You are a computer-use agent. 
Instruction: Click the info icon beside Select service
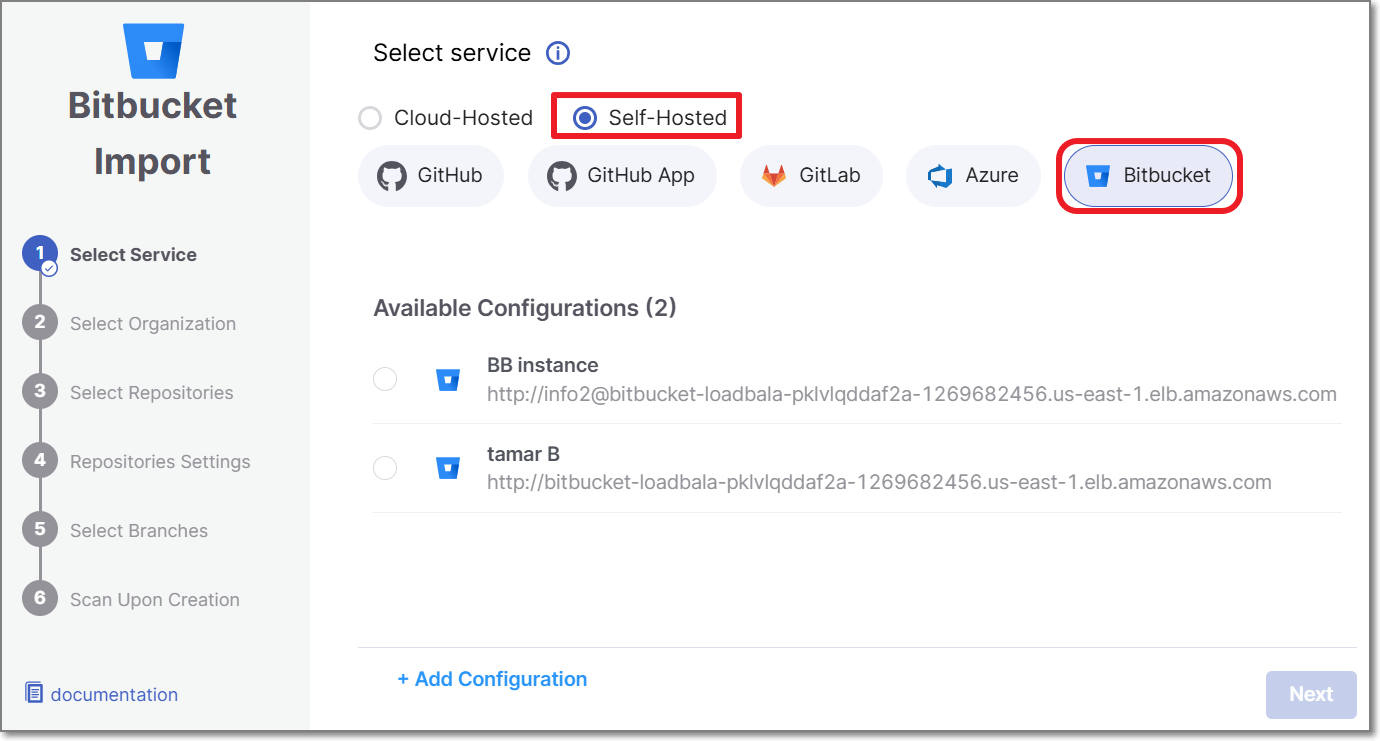point(558,53)
